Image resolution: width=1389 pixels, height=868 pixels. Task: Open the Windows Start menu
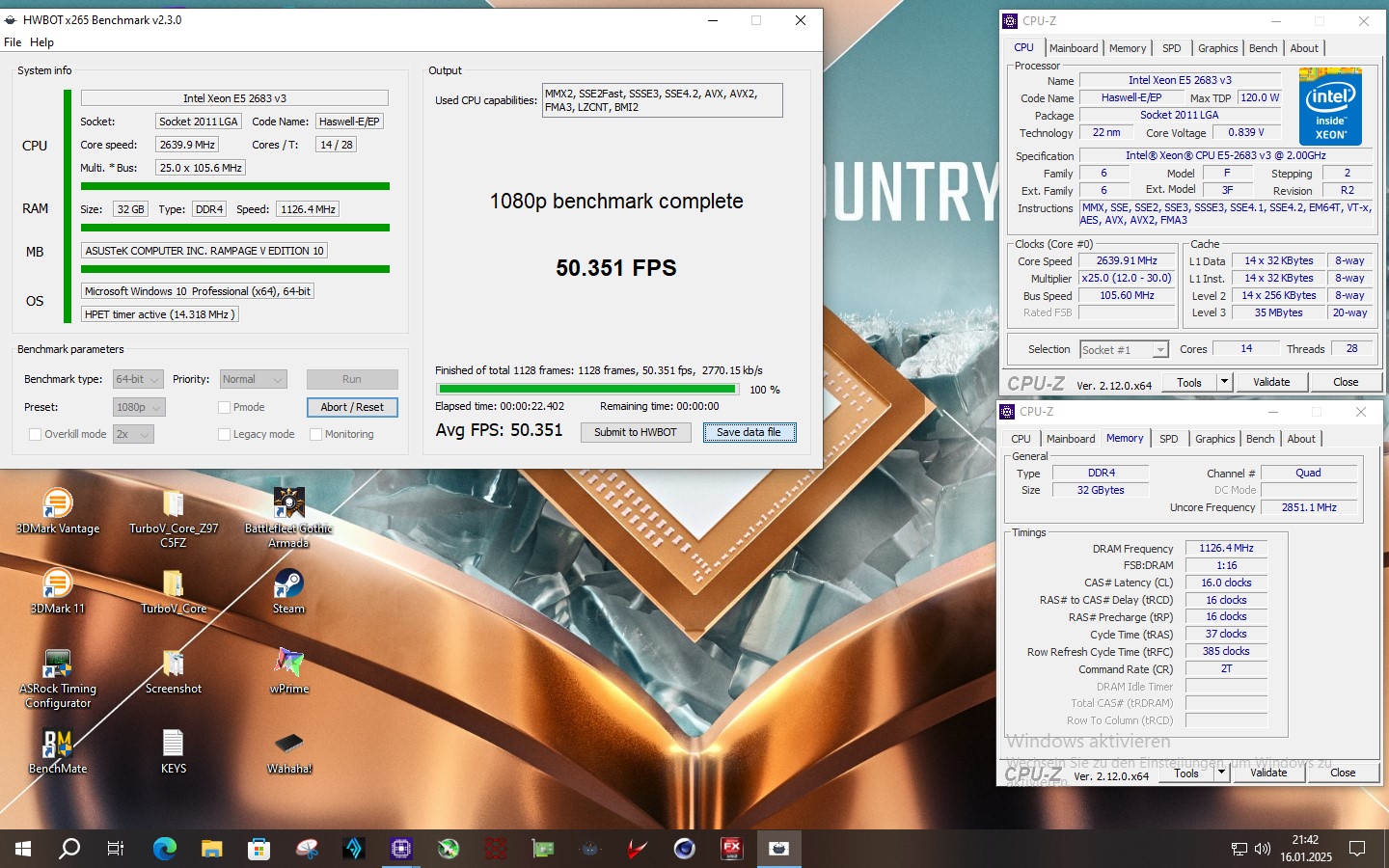tap(23, 849)
